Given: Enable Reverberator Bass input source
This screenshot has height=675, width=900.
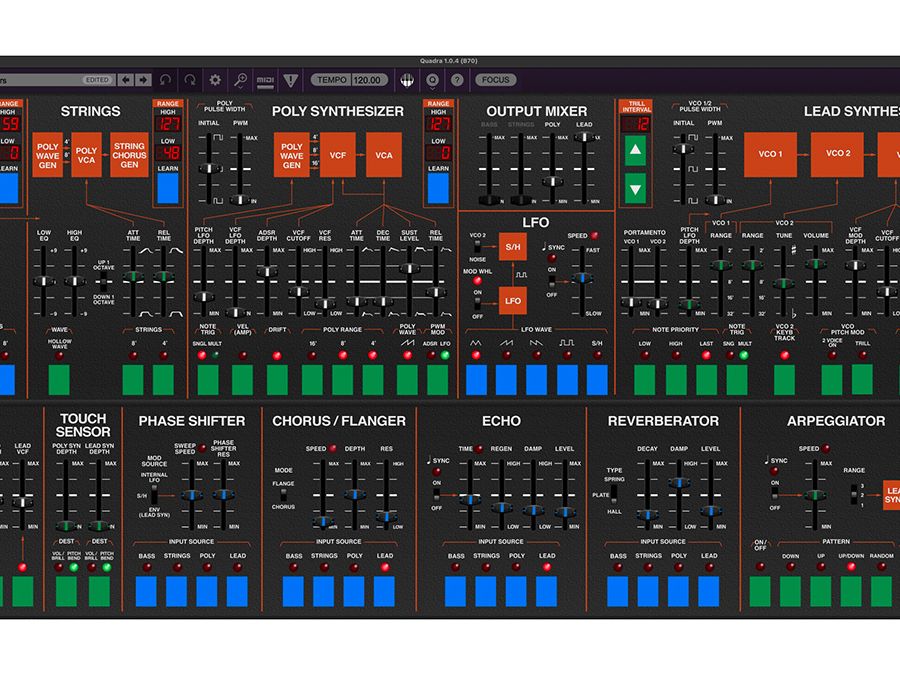Looking at the screenshot, I should tap(618, 592).
